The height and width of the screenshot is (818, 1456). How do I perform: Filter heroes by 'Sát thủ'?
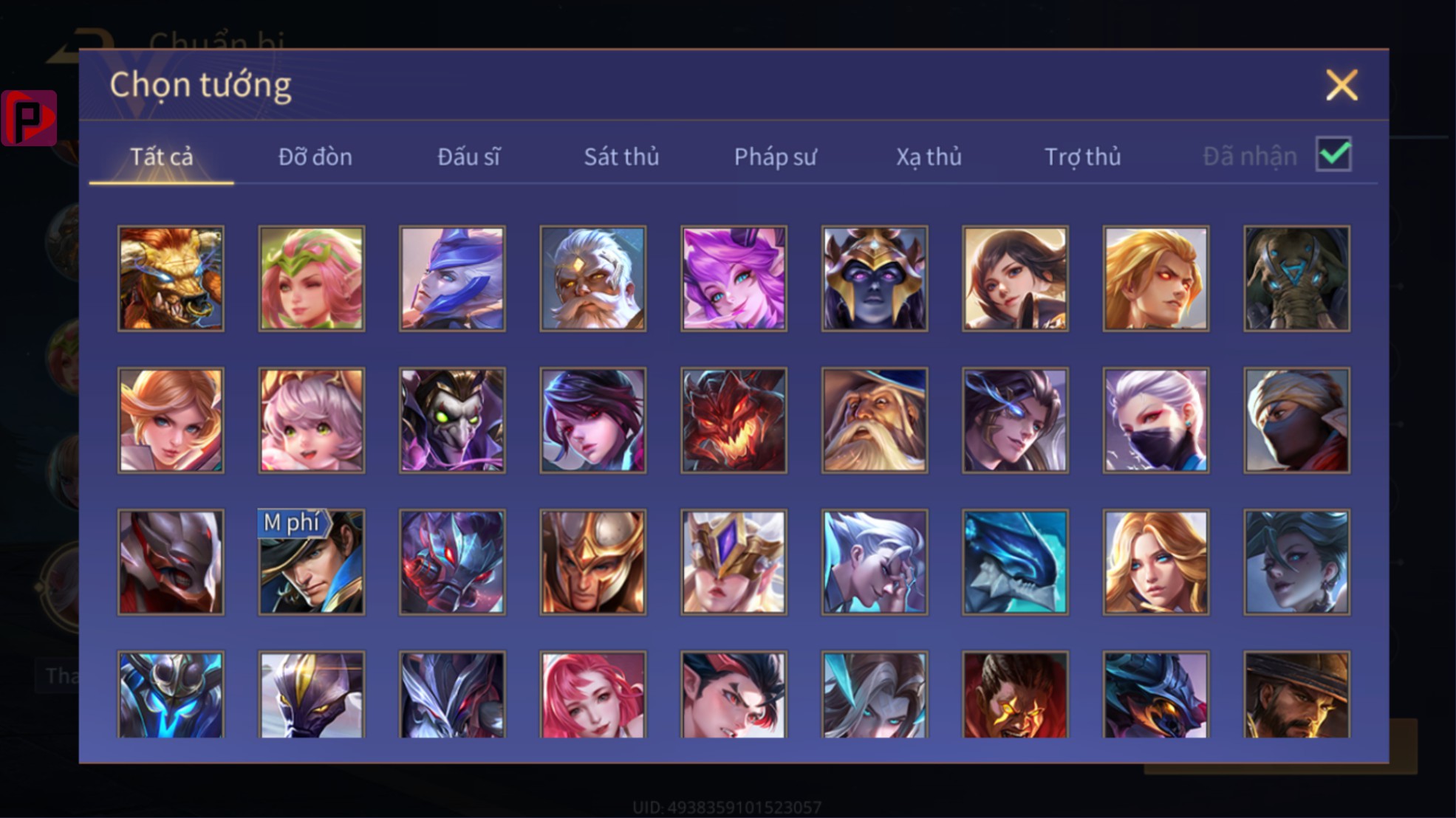point(621,157)
